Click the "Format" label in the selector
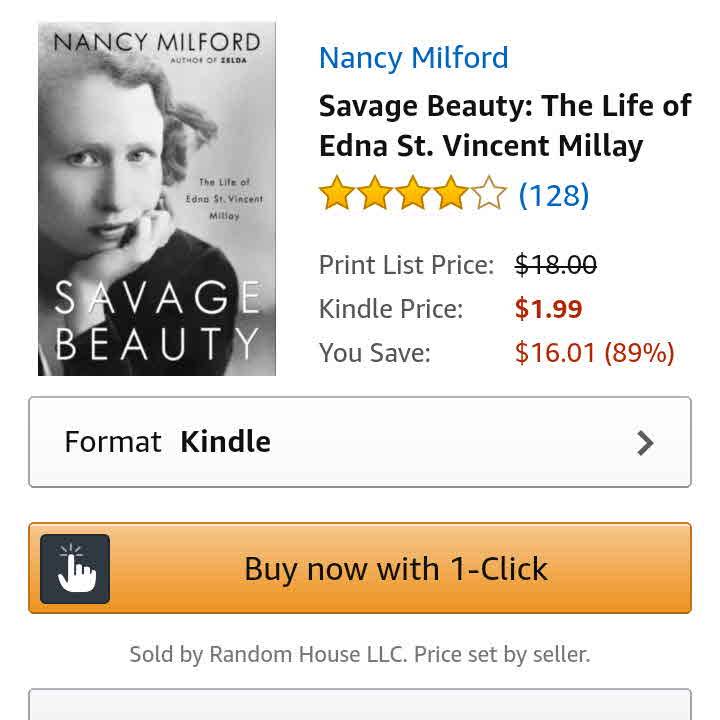 [112, 442]
